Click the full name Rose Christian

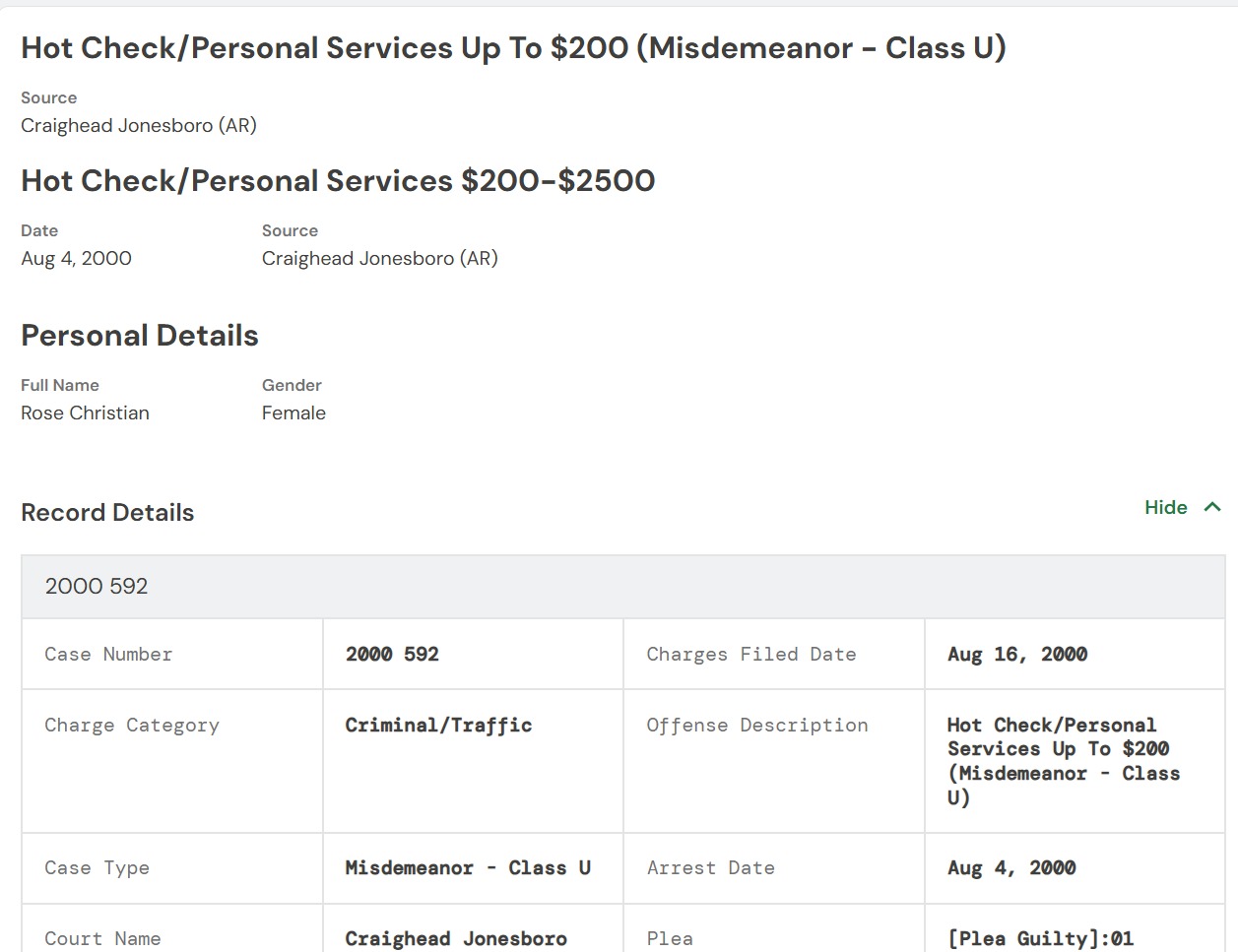point(85,413)
